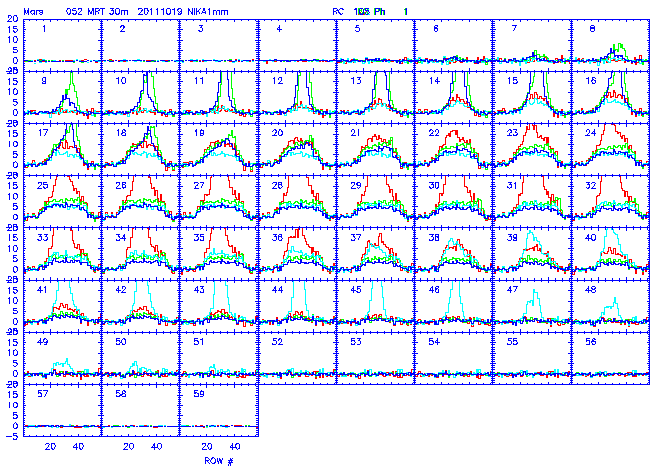Open subplot 45 with the tall cyan peak

(x=374, y=304)
